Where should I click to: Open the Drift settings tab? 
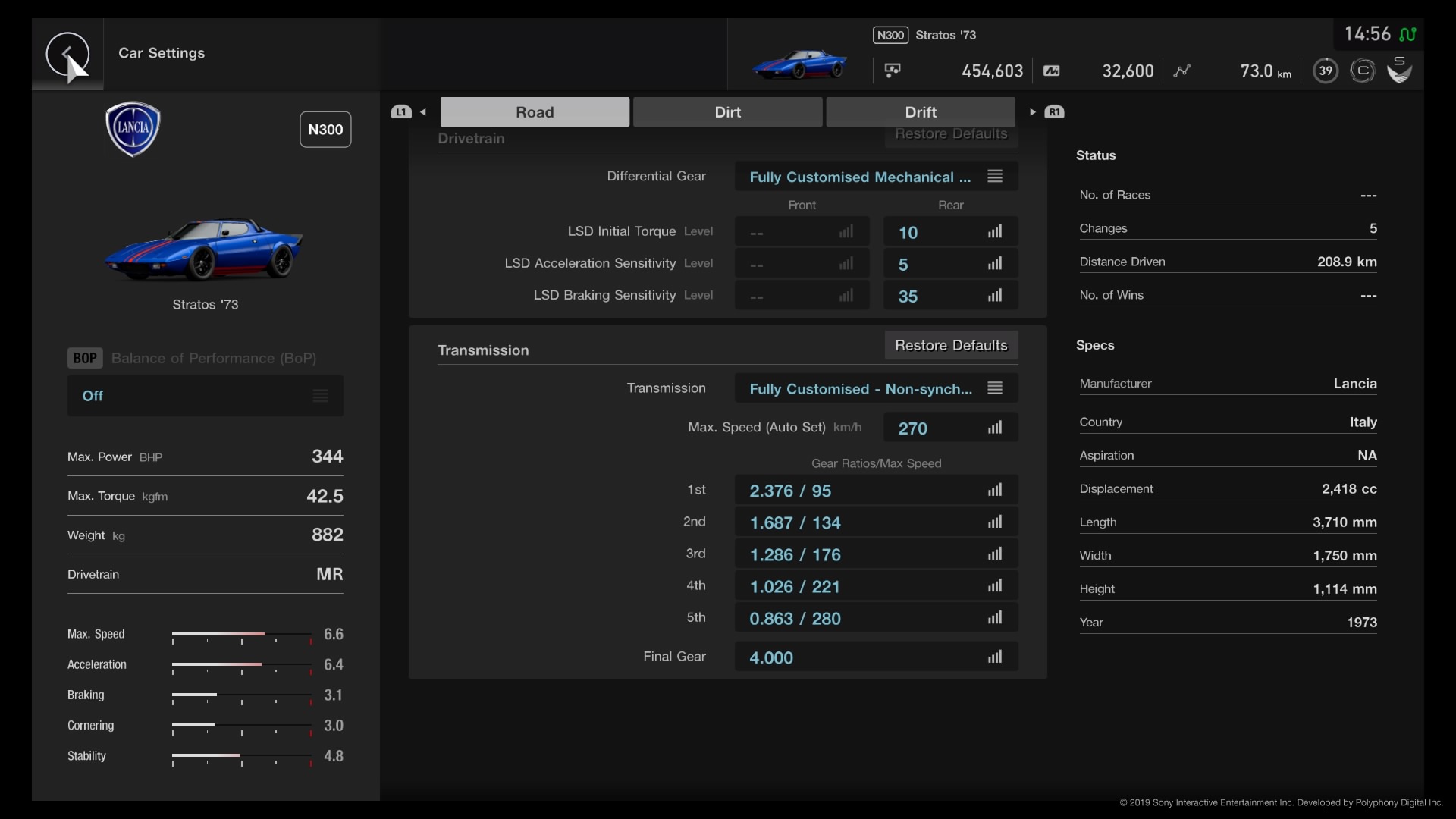point(921,111)
